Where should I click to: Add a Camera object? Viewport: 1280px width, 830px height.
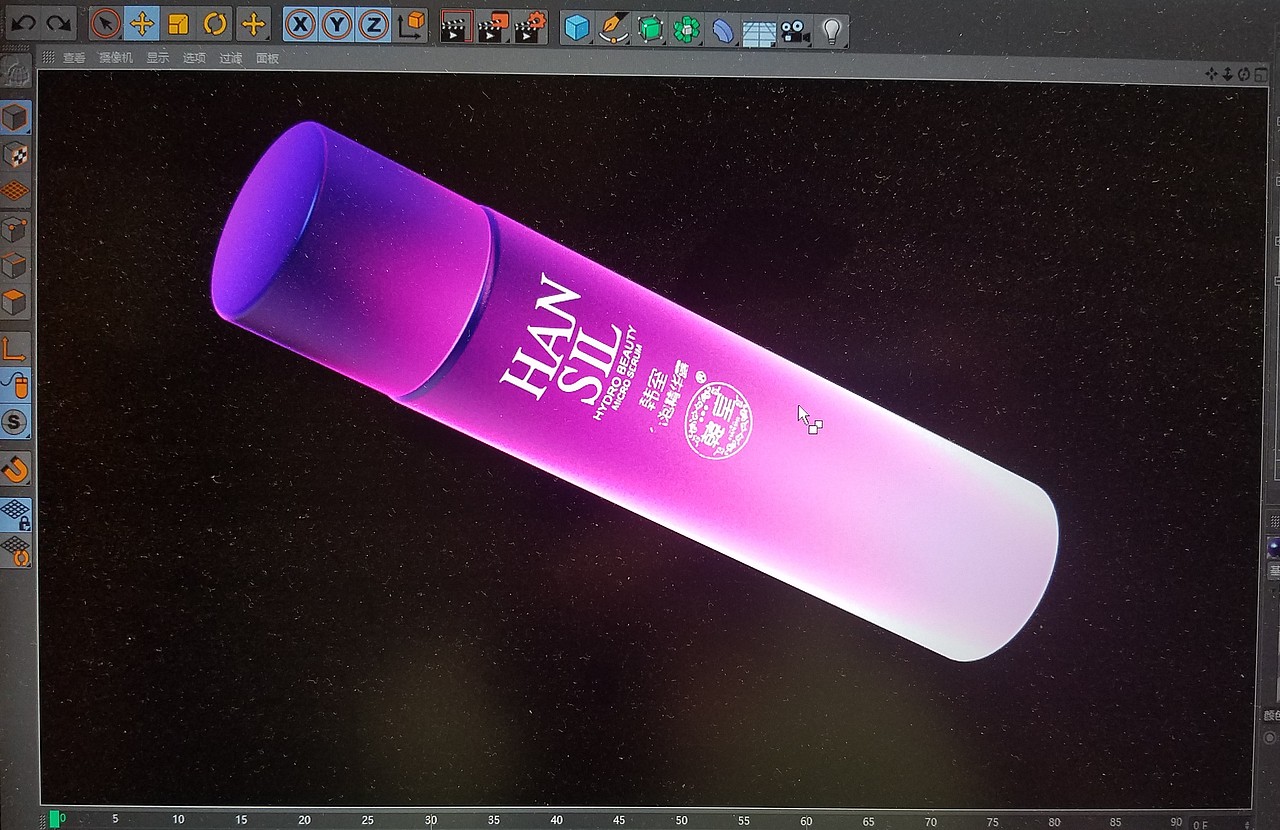[x=795, y=31]
